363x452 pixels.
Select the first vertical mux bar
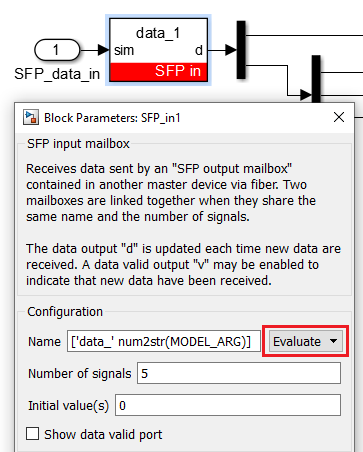(241, 50)
